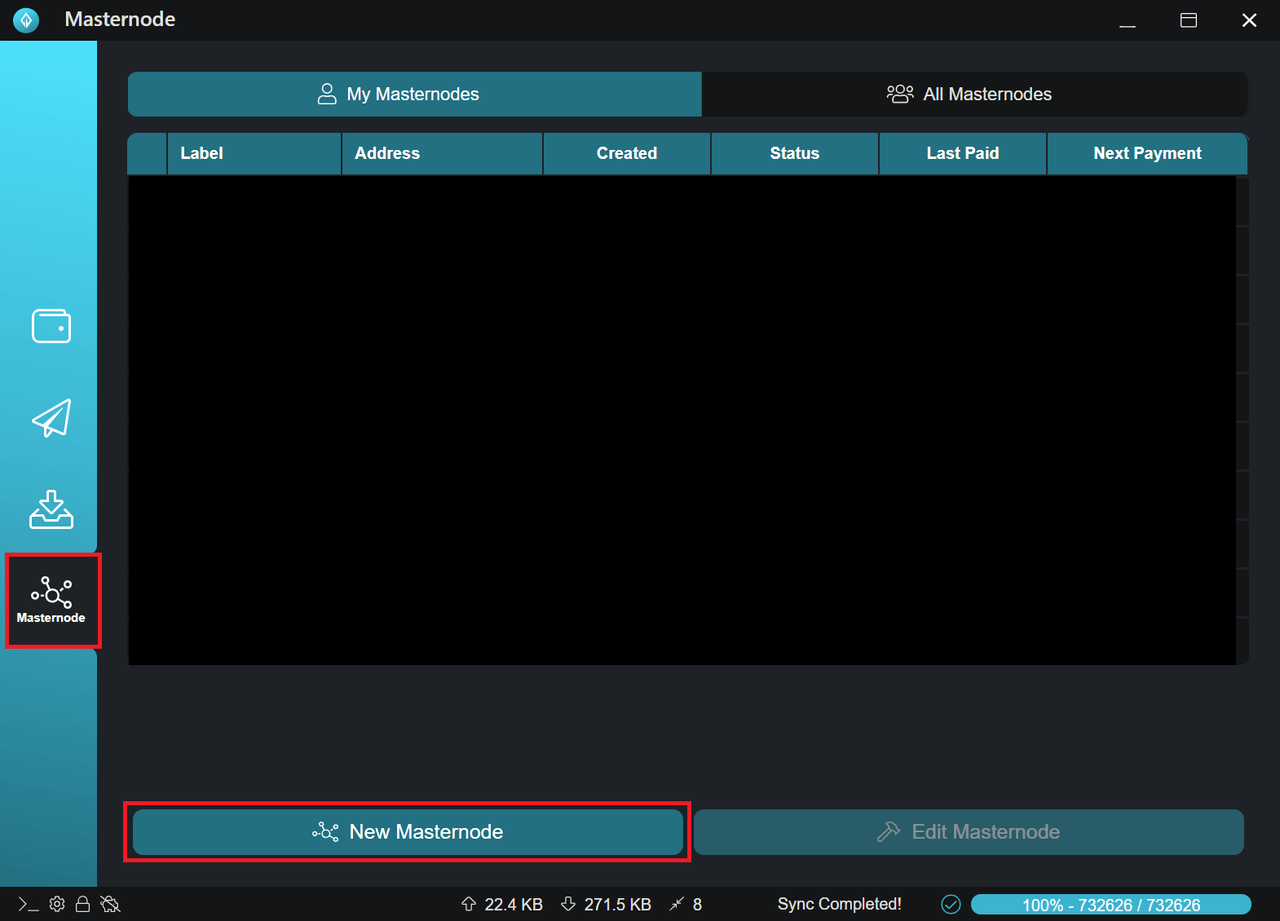Click the connections count icon
1280x921 pixels.
click(x=677, y=904)
